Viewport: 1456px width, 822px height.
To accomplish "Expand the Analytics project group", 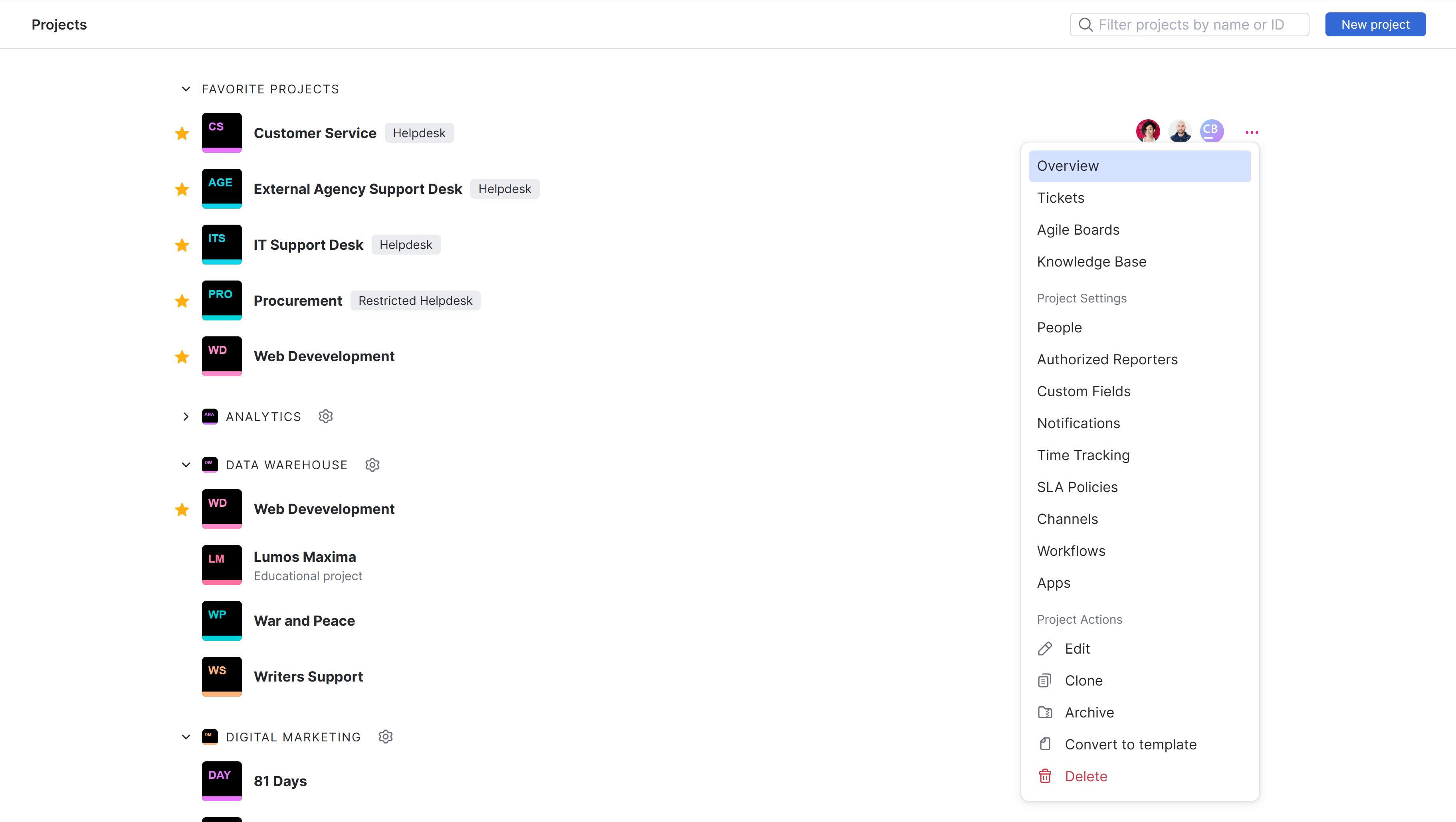I will pyautogui.click(x=185, y=416).
